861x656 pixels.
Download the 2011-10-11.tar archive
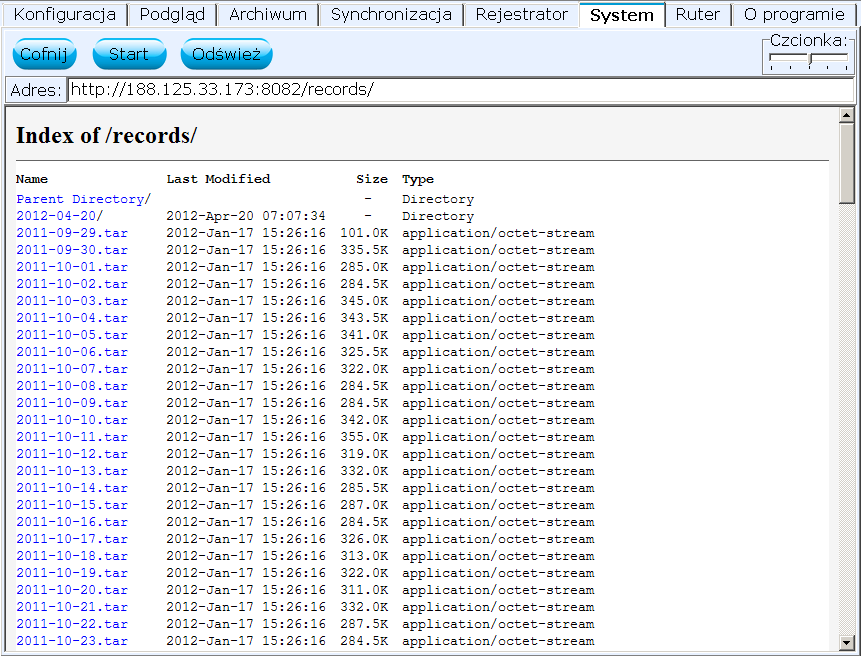(x=72, y=437)
